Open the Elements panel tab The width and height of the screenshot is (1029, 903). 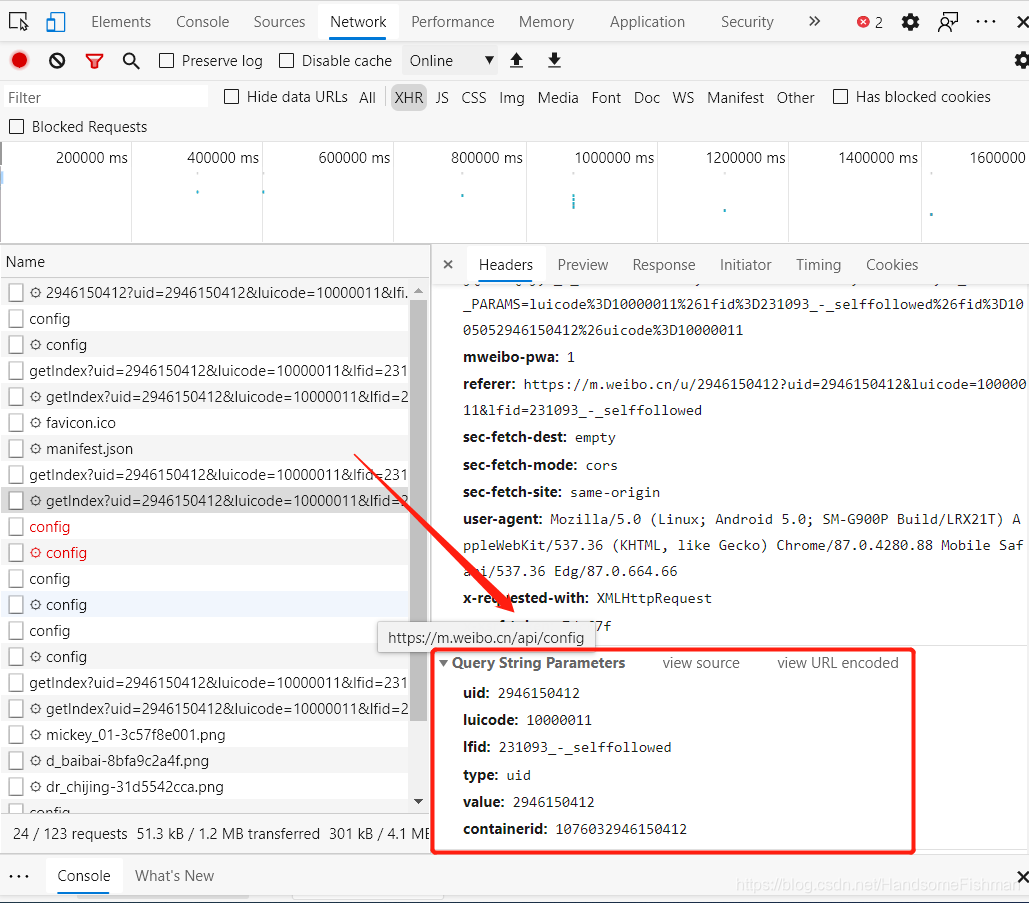pyautogui.click(x=121, y=22)
